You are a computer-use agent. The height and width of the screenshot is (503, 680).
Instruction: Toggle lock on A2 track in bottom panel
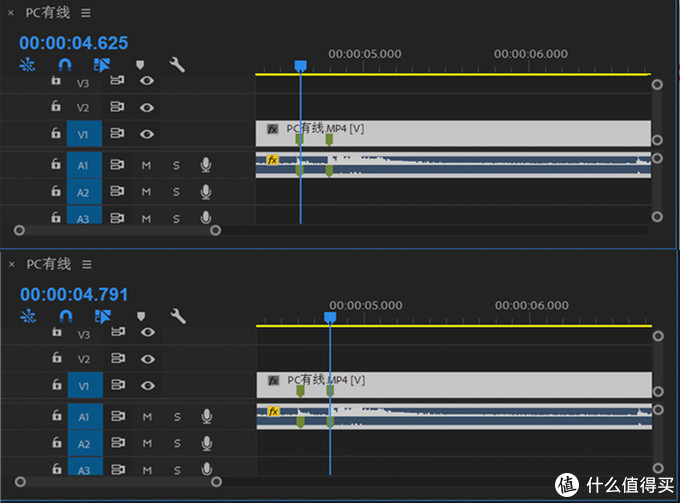pyautogui.click(x=57, y=442)
